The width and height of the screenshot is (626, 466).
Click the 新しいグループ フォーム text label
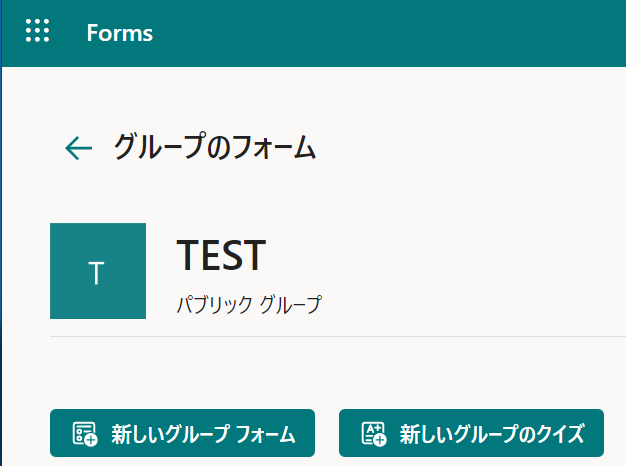203,435
